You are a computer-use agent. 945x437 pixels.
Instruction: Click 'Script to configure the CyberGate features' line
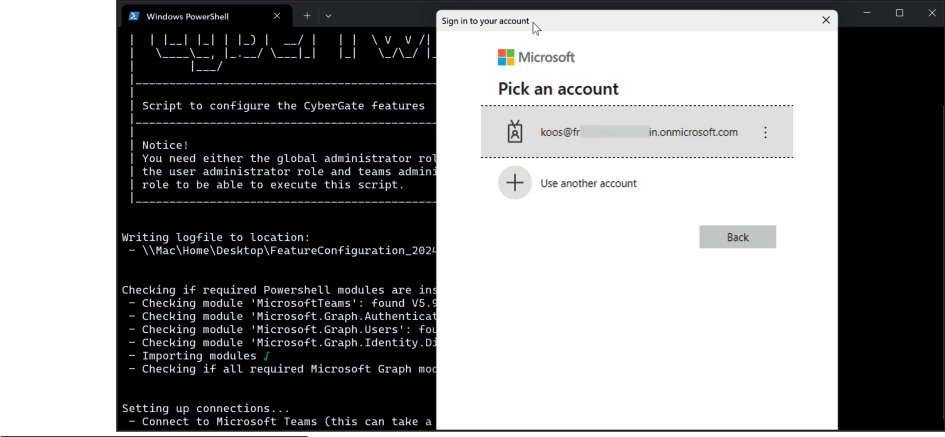point(283,106)
